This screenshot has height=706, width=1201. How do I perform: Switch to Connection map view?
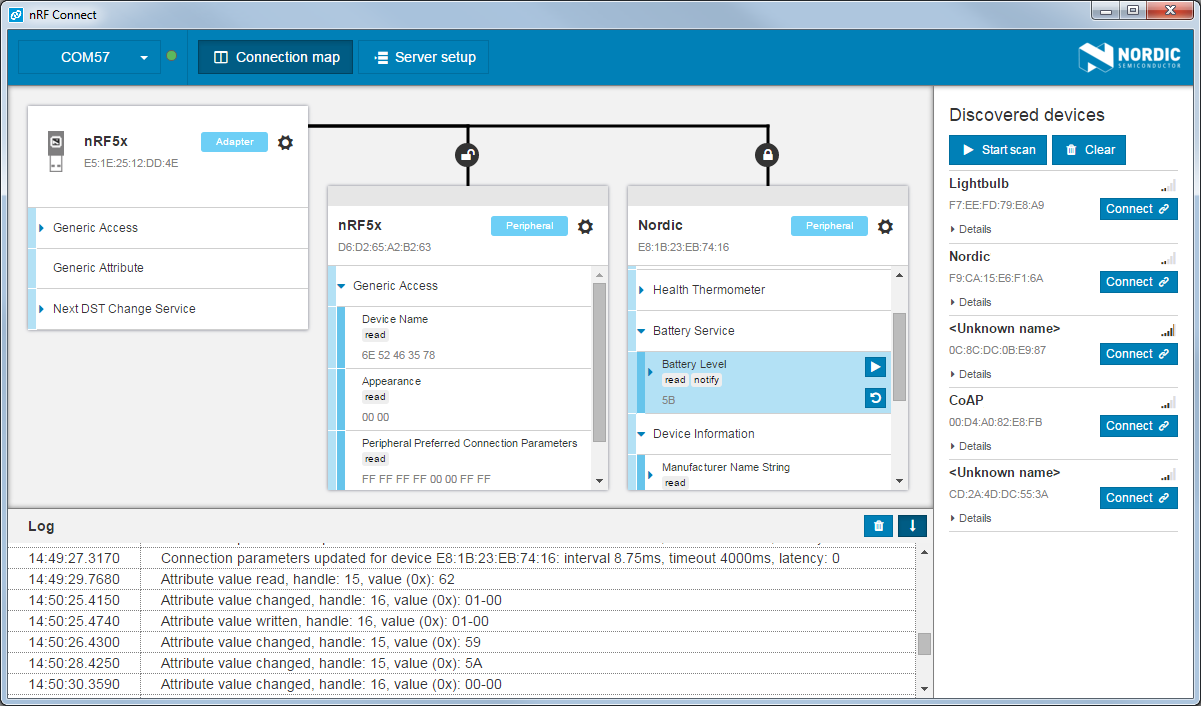tap(276, 57)
